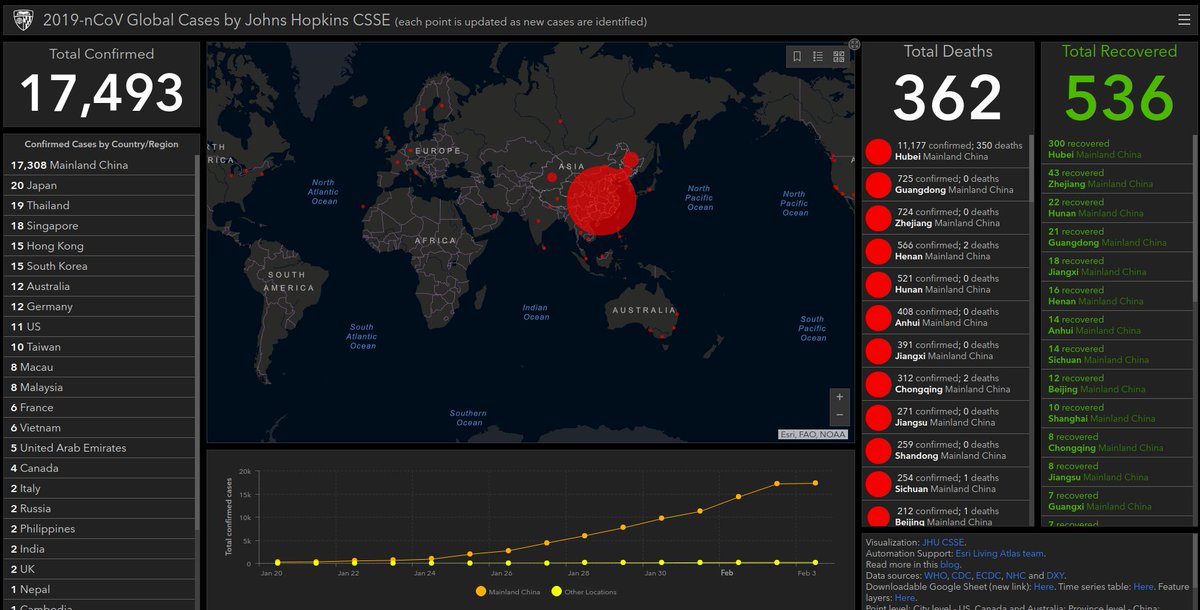Select 8 Macau in country list
Screen dimensions: 1200x610
tap(100, 367)
